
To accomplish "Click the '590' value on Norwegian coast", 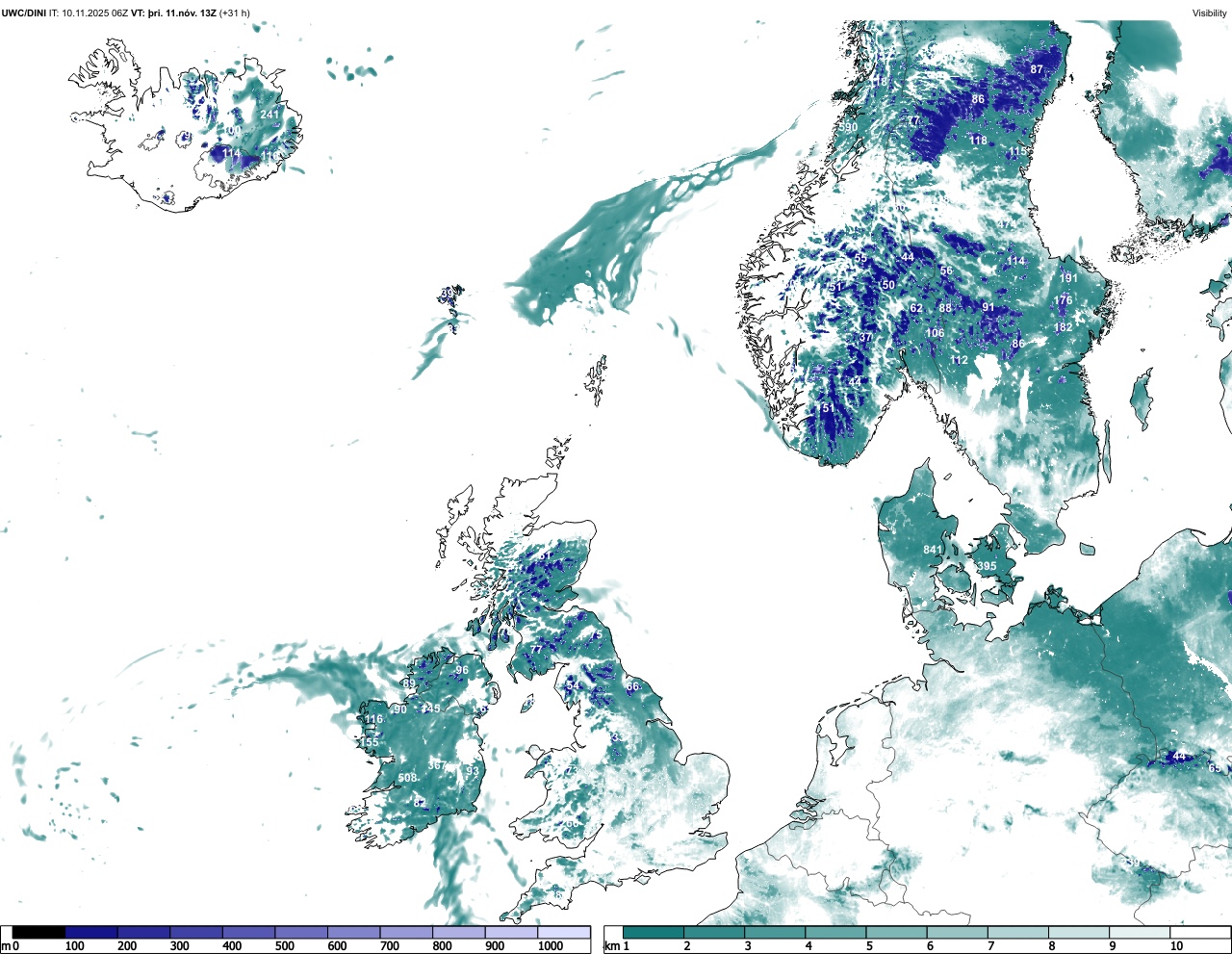I will coord(847,127).
